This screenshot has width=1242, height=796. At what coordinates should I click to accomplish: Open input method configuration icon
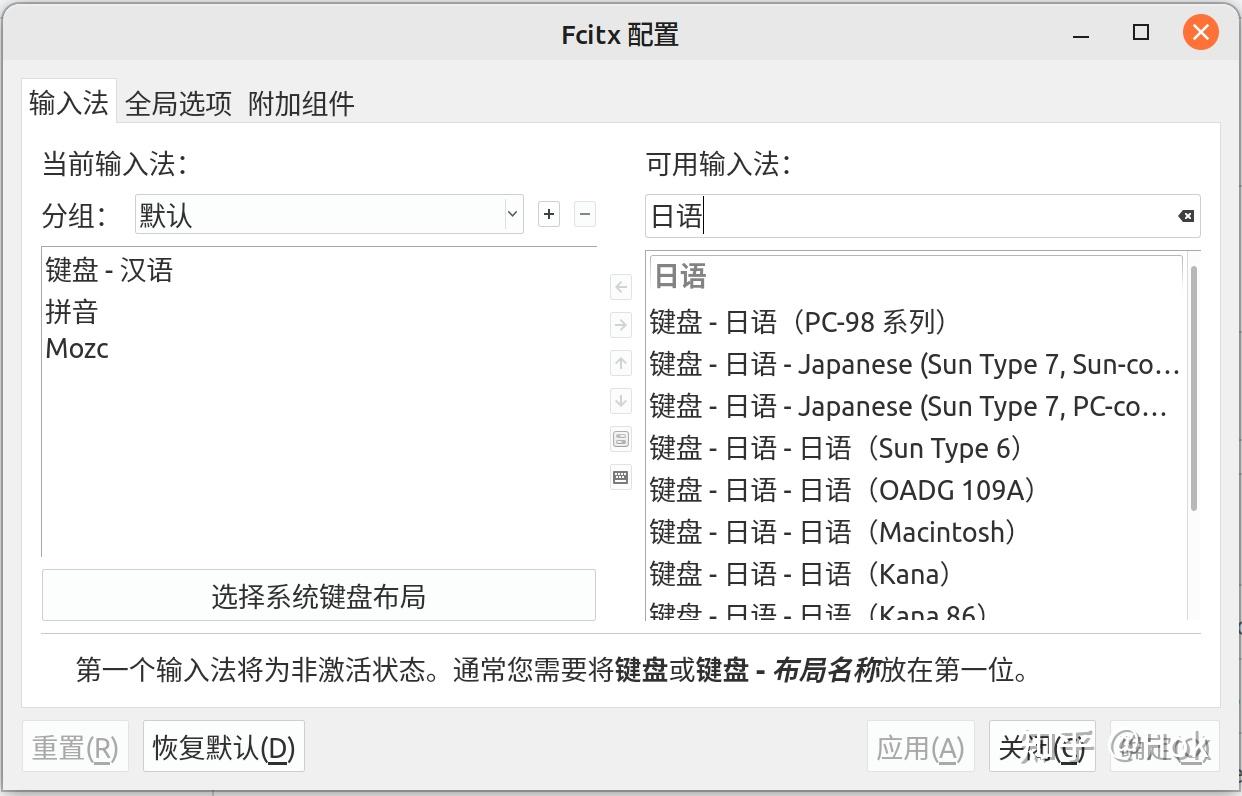[x=620, y=438]
